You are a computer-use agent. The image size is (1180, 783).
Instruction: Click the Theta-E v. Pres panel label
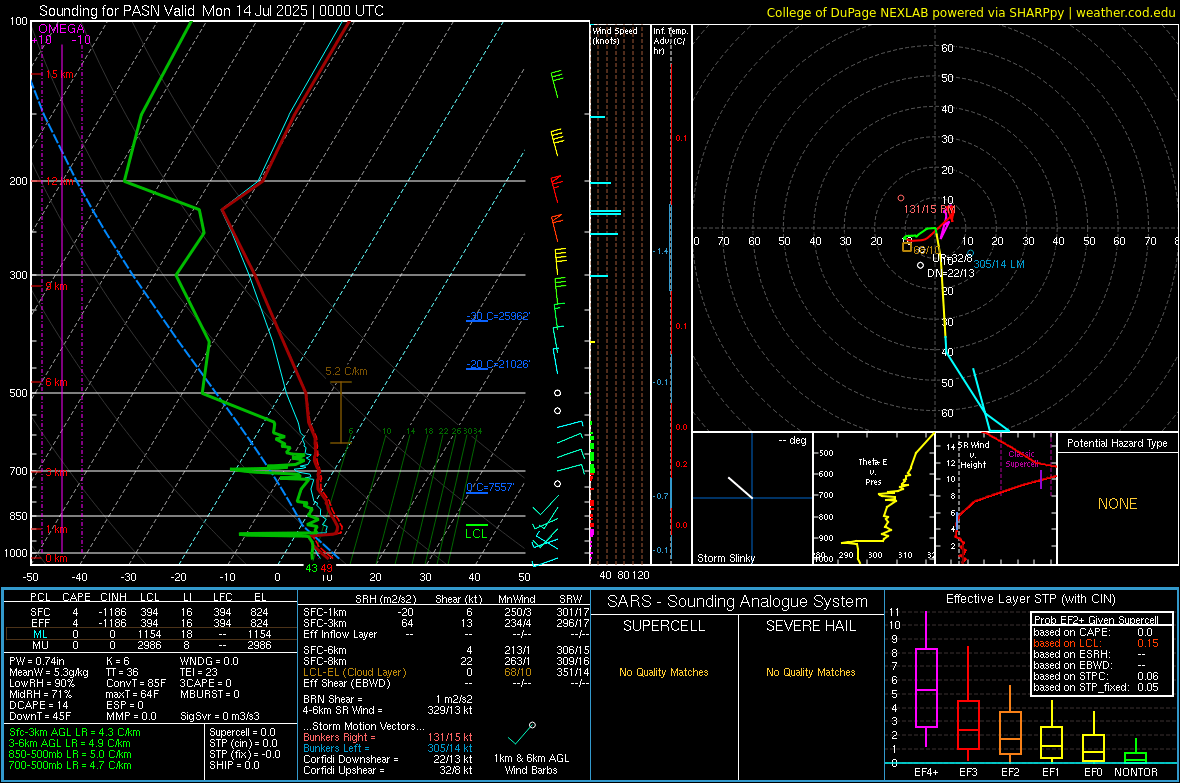point(873,471)
